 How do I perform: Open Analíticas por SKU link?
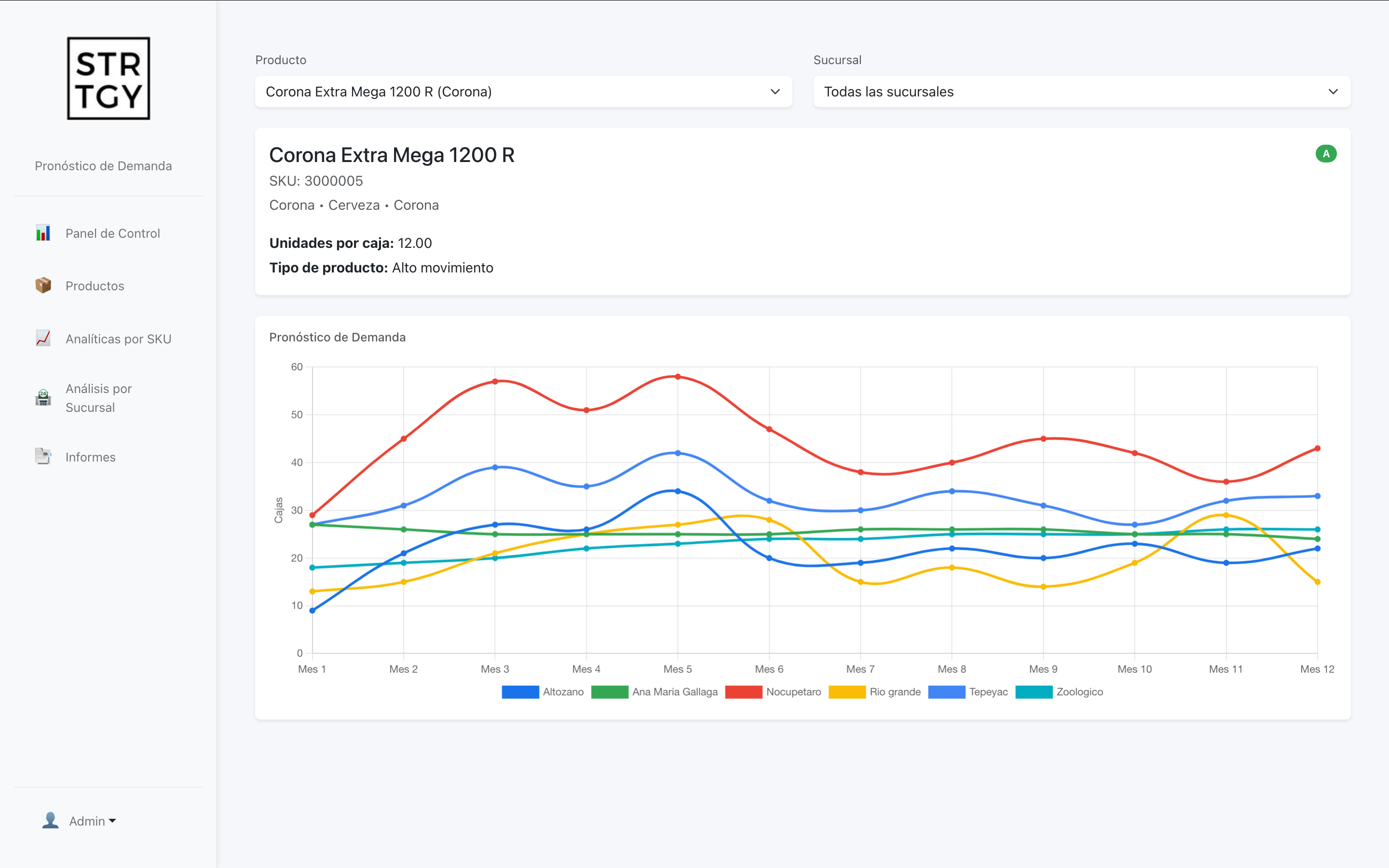coord(118,339)
